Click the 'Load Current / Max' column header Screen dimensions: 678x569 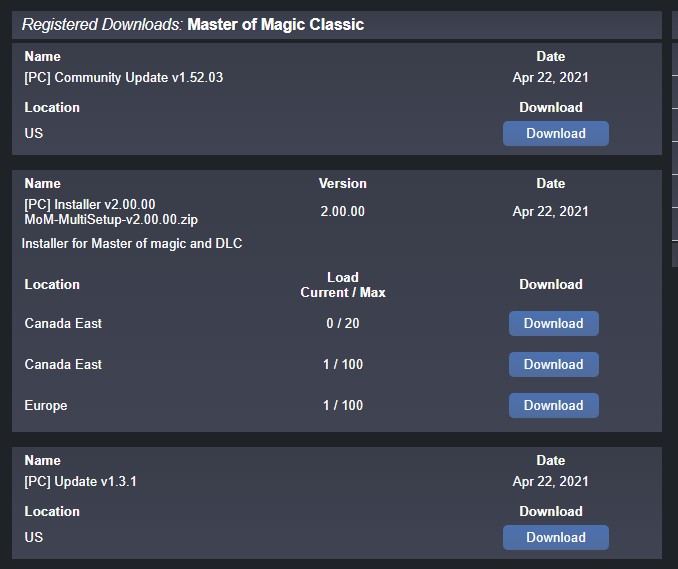pyautogui.click(x=342, y=285)
